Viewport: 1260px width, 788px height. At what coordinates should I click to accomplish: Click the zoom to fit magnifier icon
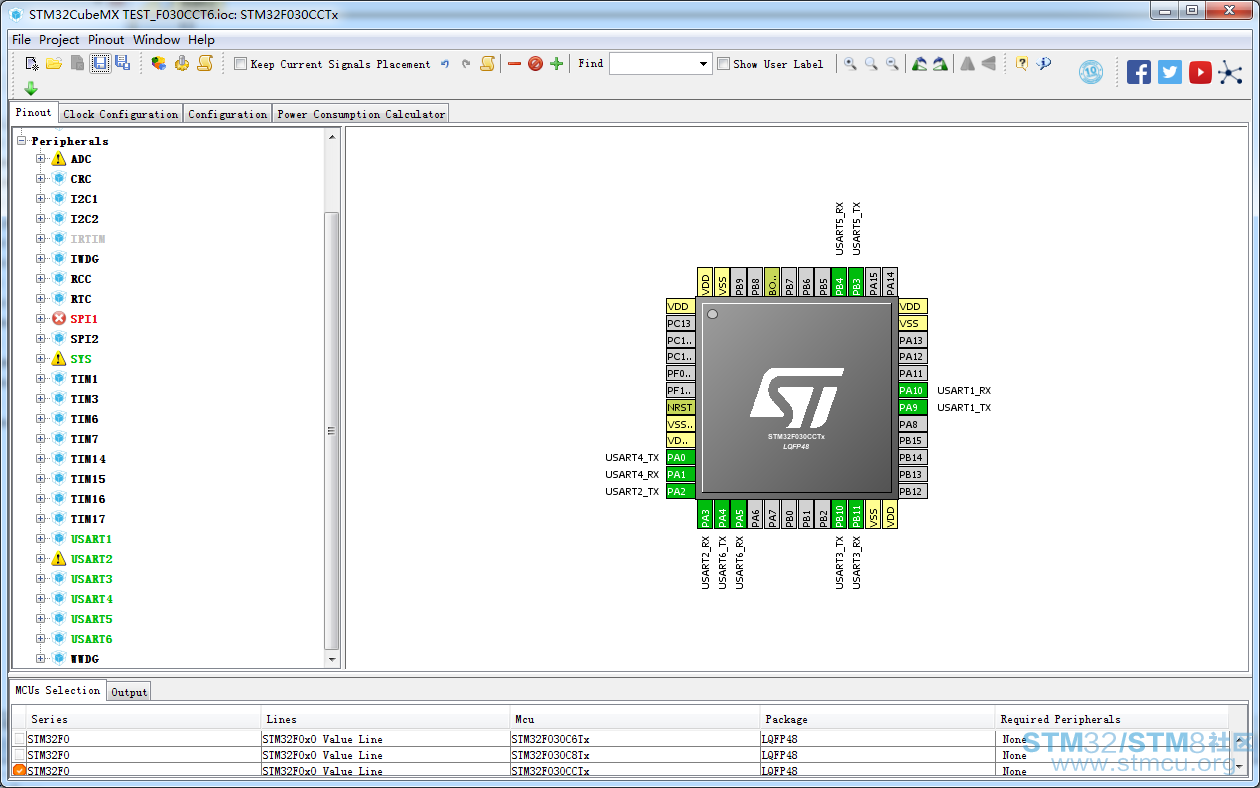(850, 64)
